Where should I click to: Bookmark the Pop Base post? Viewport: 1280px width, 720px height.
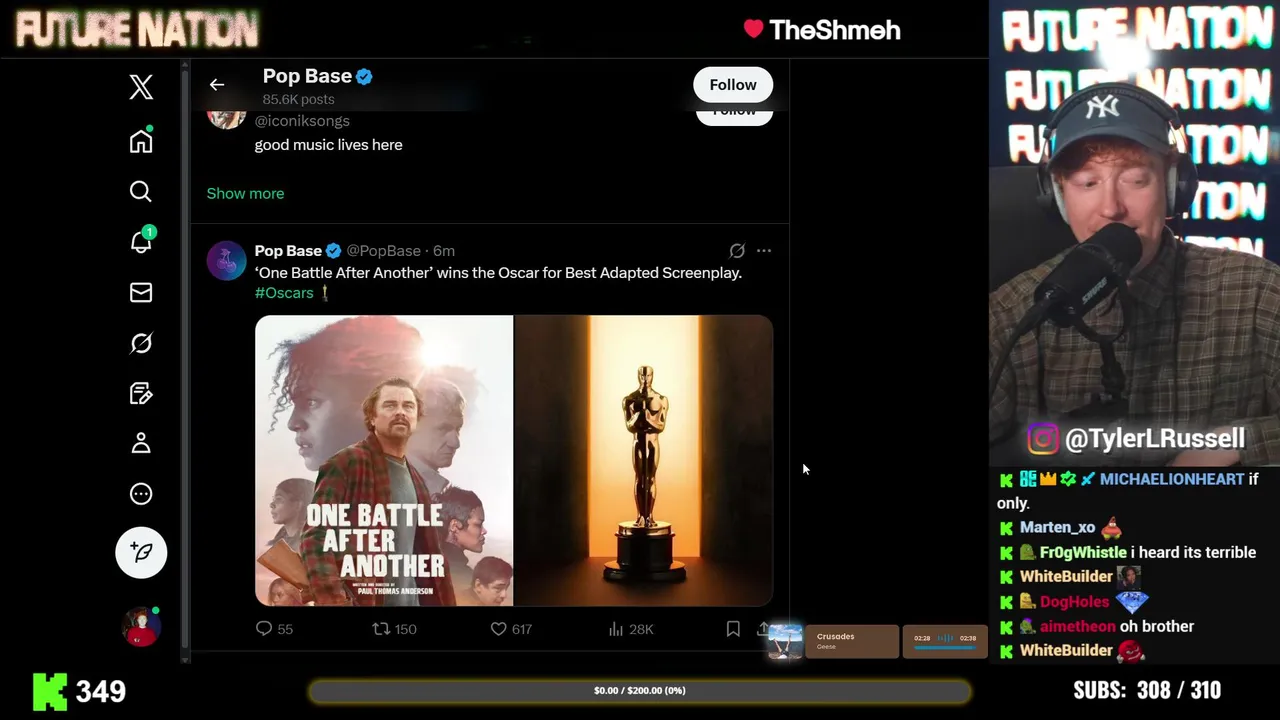click(x=733, y=629)
